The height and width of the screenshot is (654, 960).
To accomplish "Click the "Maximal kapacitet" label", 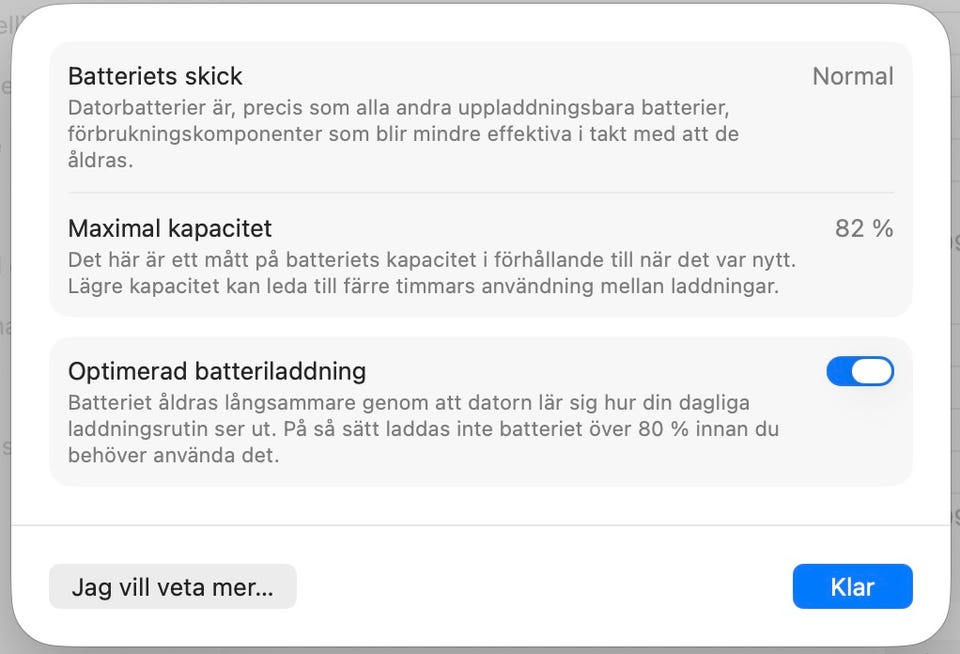I will pyautogui.click(x=170, y=229).
